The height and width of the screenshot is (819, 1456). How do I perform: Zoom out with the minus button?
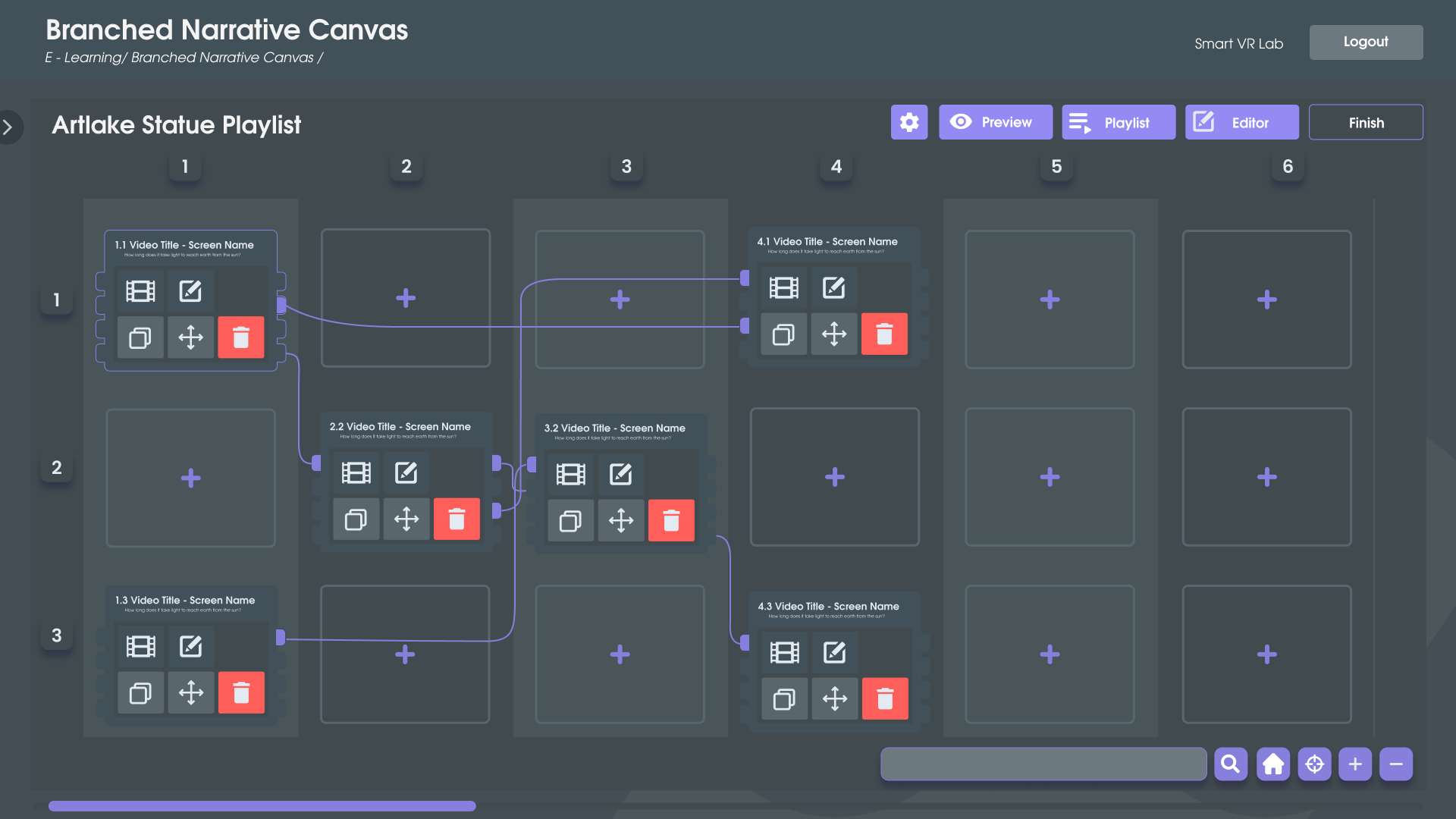coord(1396,764)
